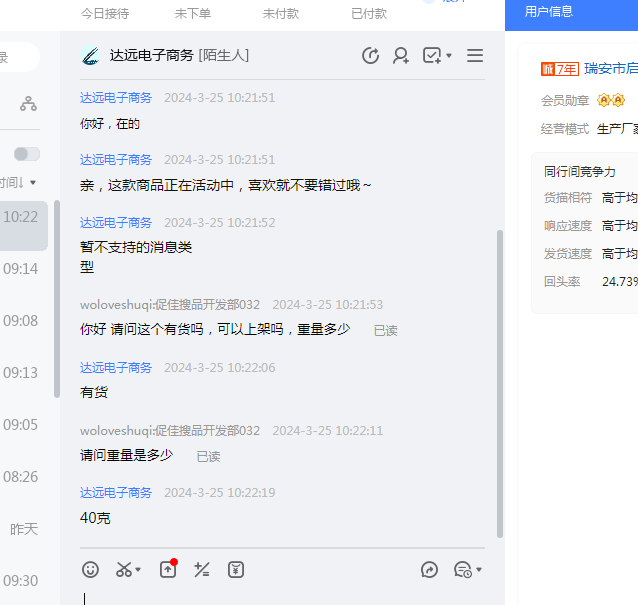Viewport: 638px width, 605px height.
Task: Click the organization tree icon in sidebar
Action: pos(28,103)
